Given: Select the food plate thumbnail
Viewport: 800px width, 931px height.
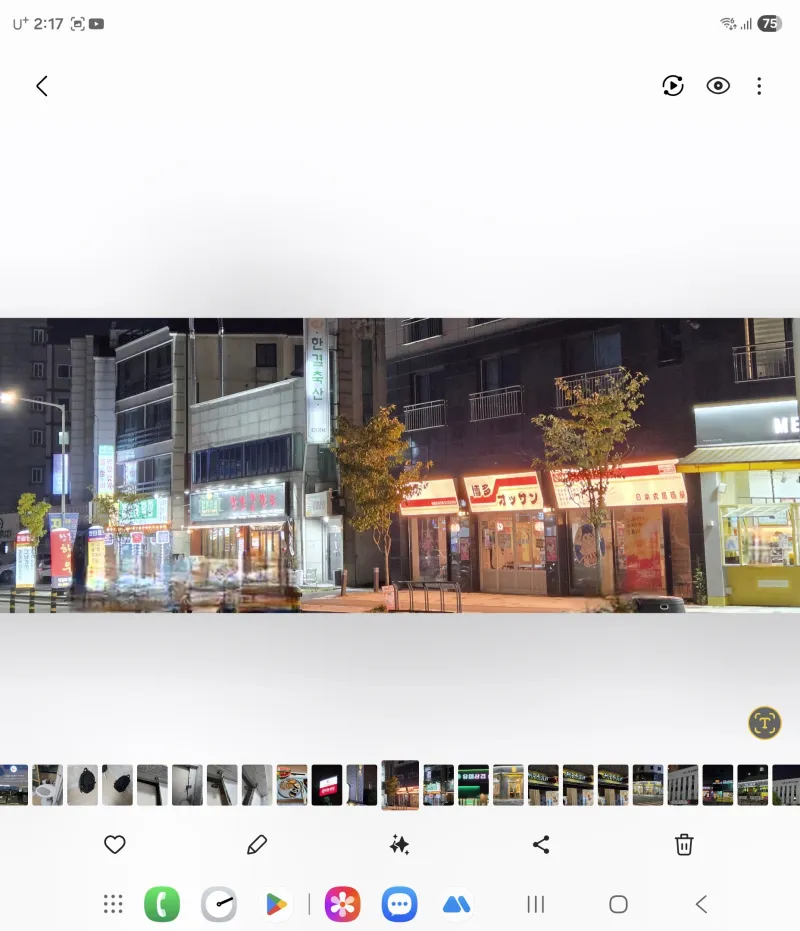Looking at the screenshot, I should [292, 785].
